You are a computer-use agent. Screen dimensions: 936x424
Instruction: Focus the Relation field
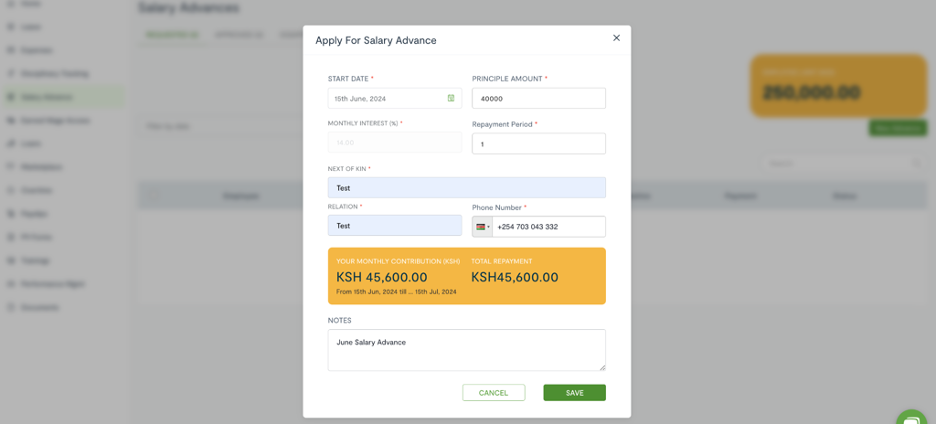tap(395, 226)
